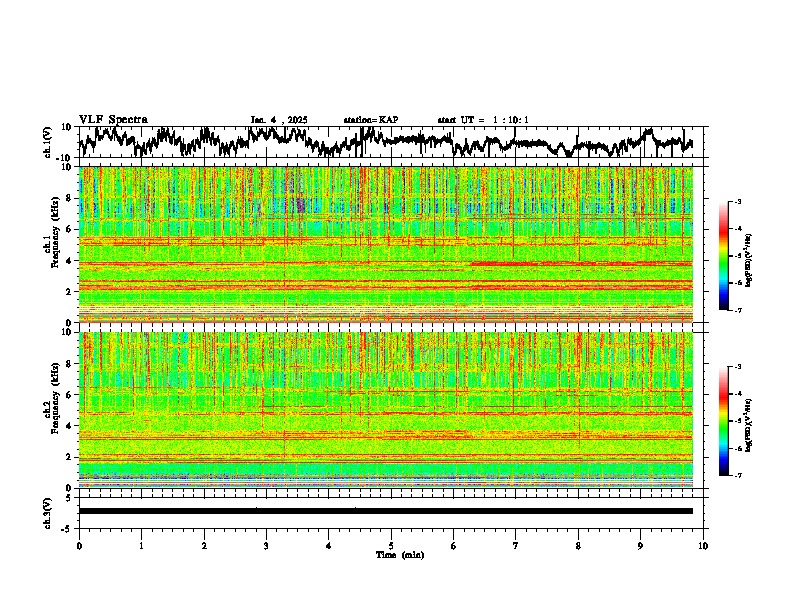Click the "station=KAP" header label
The image size is (792, 612).
click(371, 120)
